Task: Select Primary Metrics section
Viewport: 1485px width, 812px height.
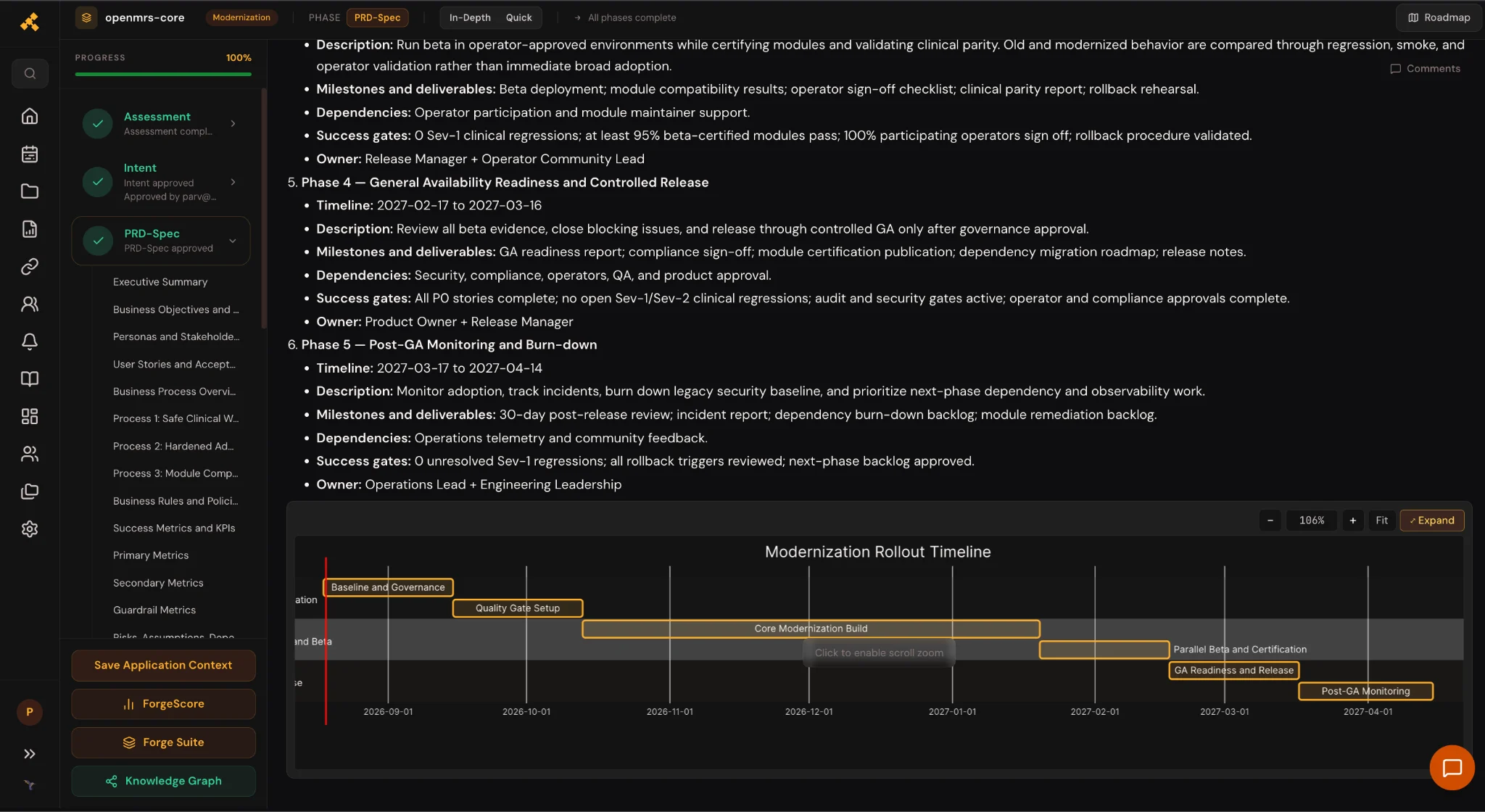Action: click(151, 555)
